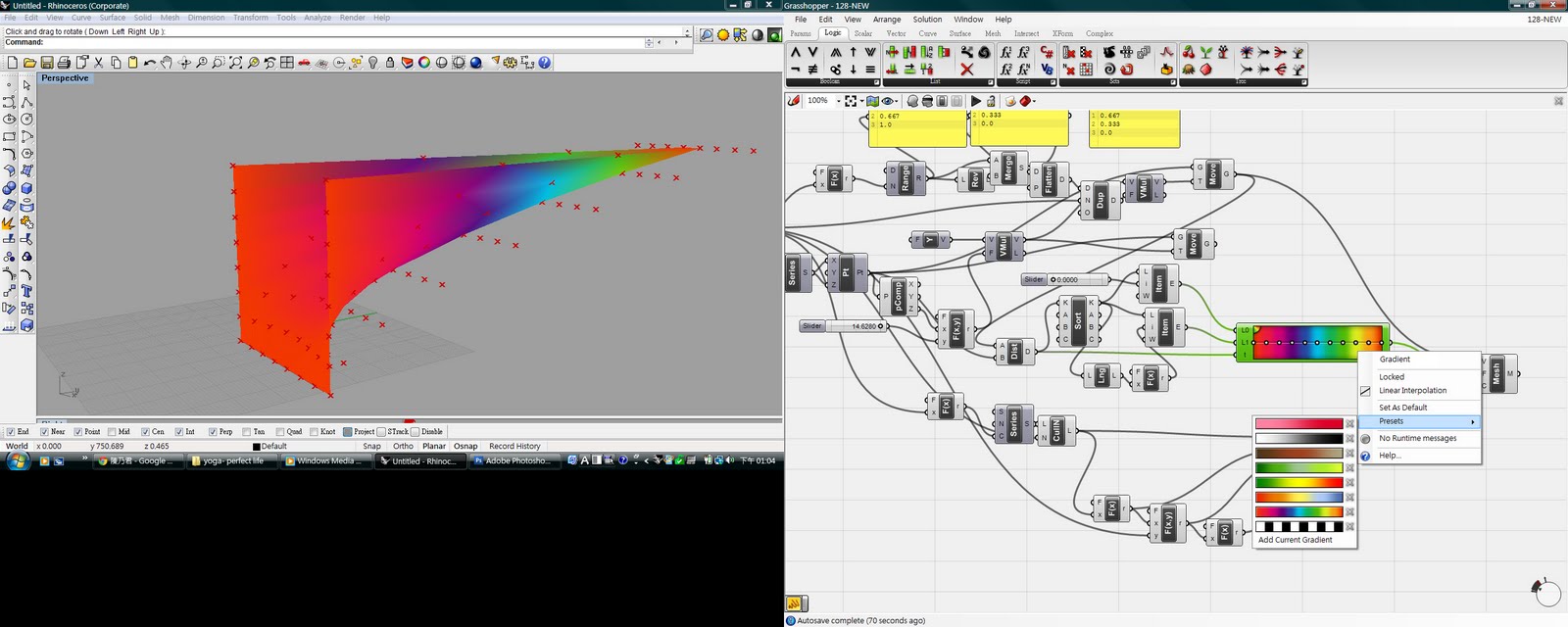Select the black-to-white gradient preset swatch
1568x627 pixels.
1298,439
